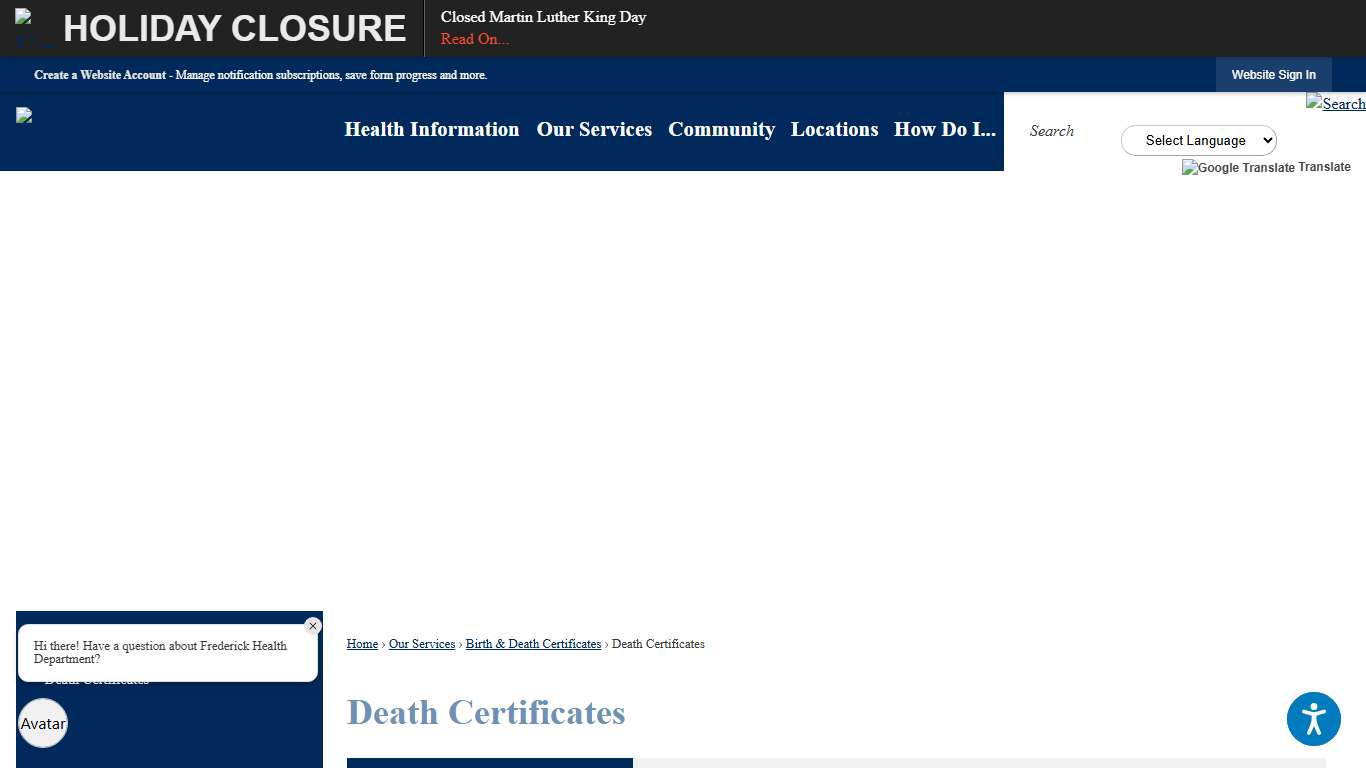Open the accessibility options wheel icon
This screenshot has width=1366, height=768.
click(x=1314, y=719)
